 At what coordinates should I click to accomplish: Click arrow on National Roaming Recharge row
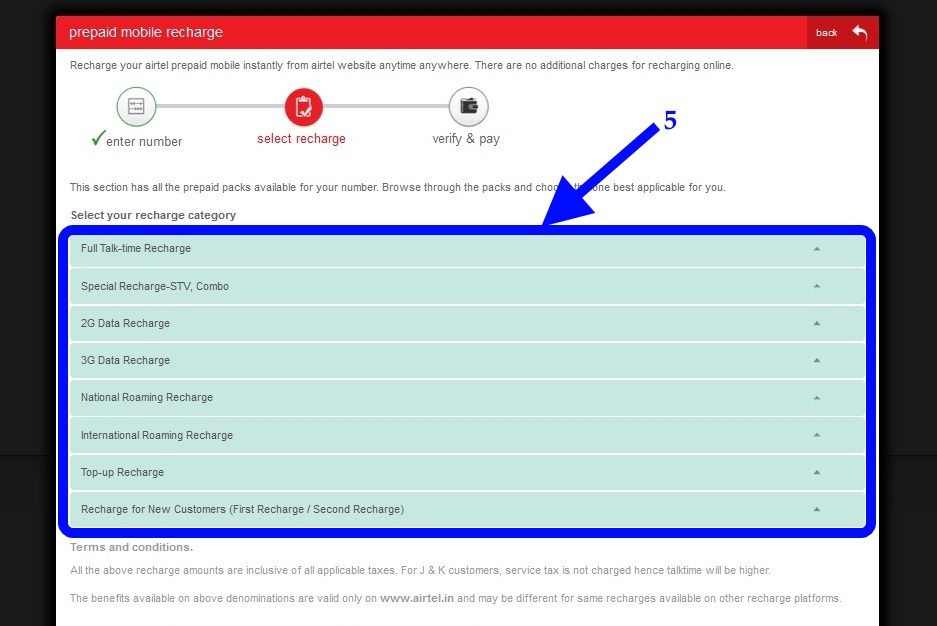(x=817, y=397)
